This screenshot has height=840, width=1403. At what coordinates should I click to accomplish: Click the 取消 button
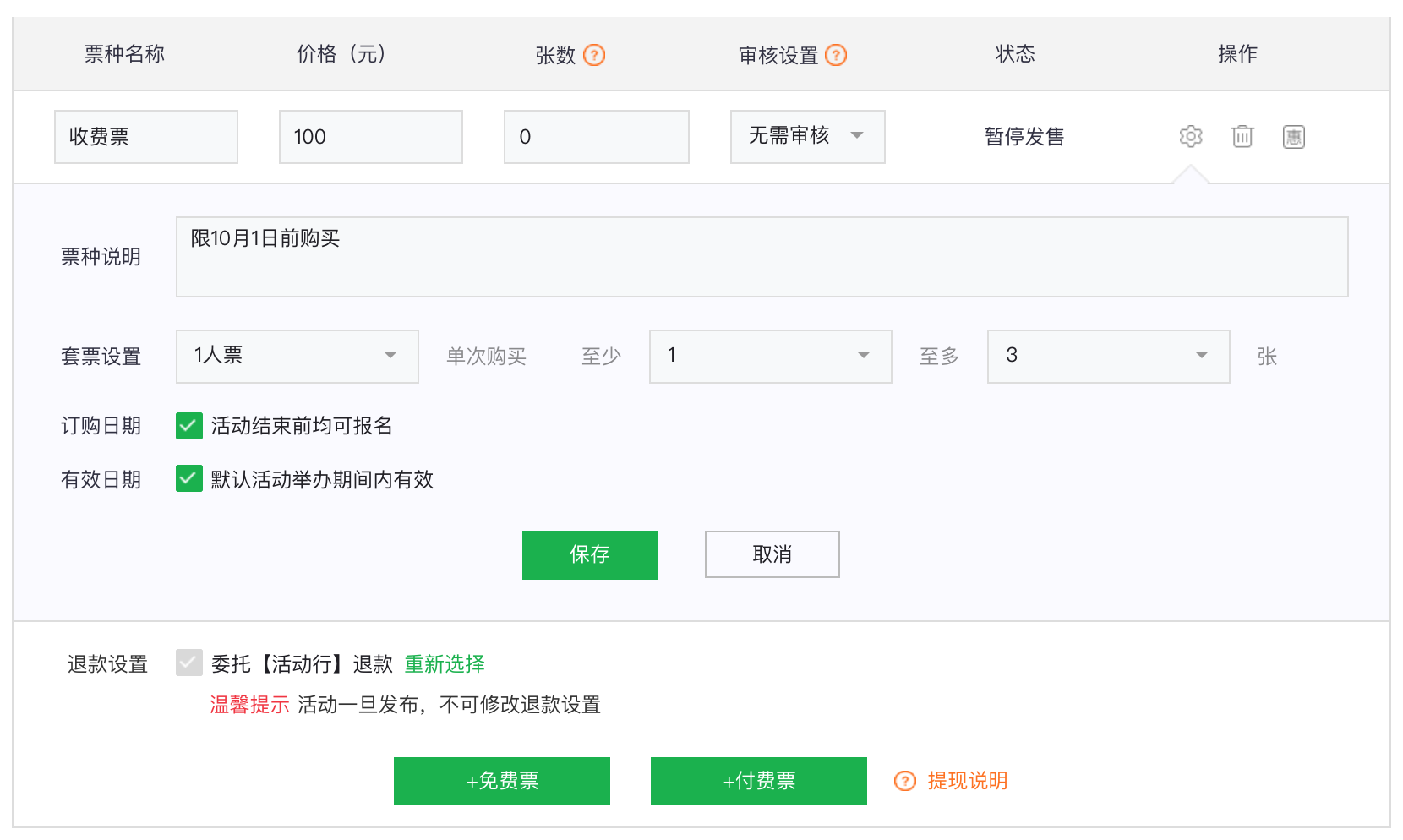tap(772, 554)
